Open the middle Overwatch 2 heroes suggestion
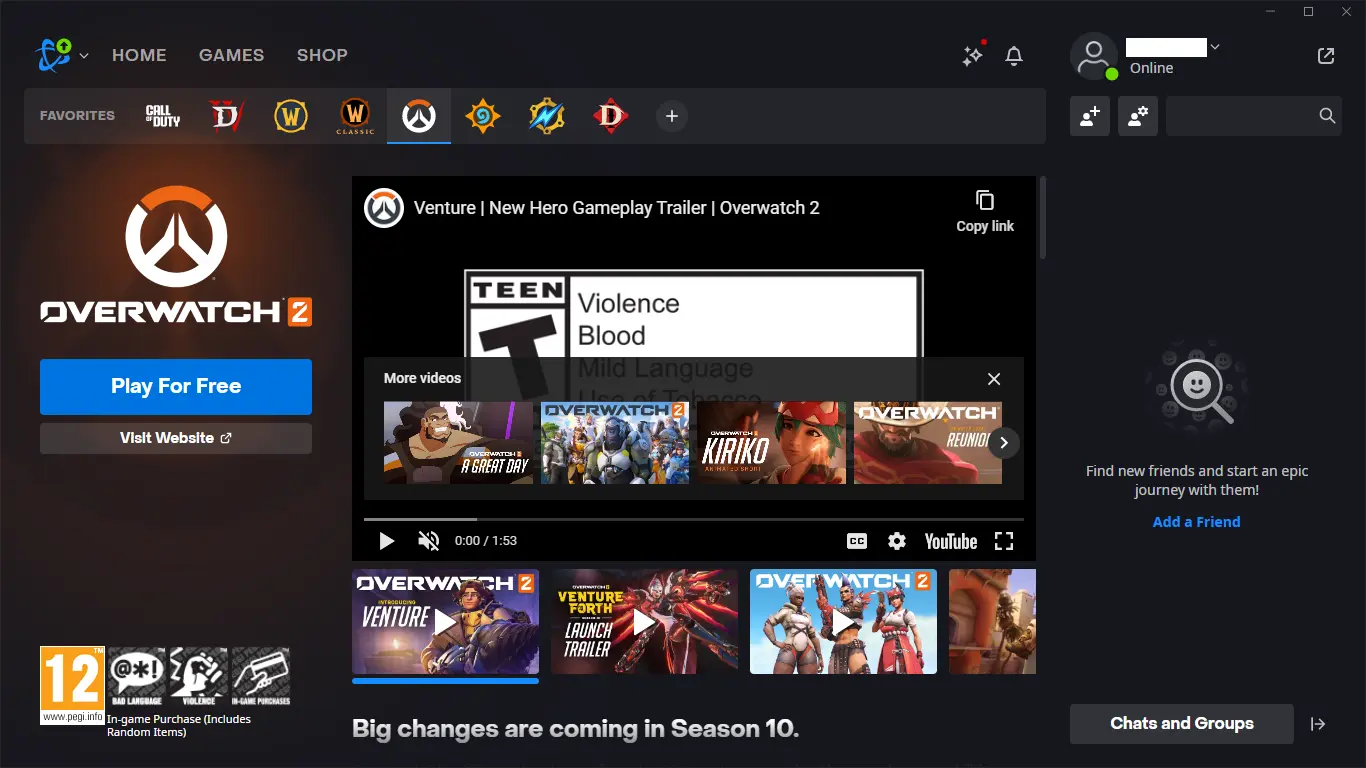Image resolution: width=1366 pixels, height=768 pixels. click(x=615, y=443)
